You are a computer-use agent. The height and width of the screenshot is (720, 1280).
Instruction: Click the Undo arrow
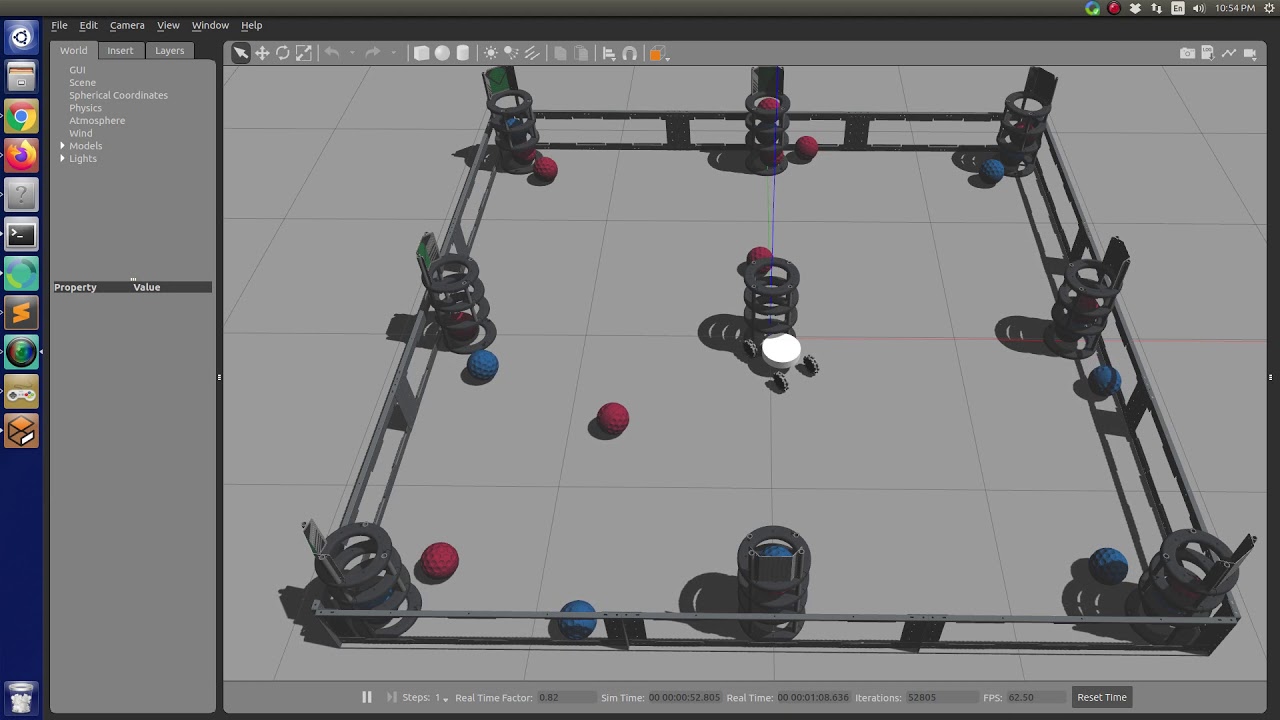[332, 53]
